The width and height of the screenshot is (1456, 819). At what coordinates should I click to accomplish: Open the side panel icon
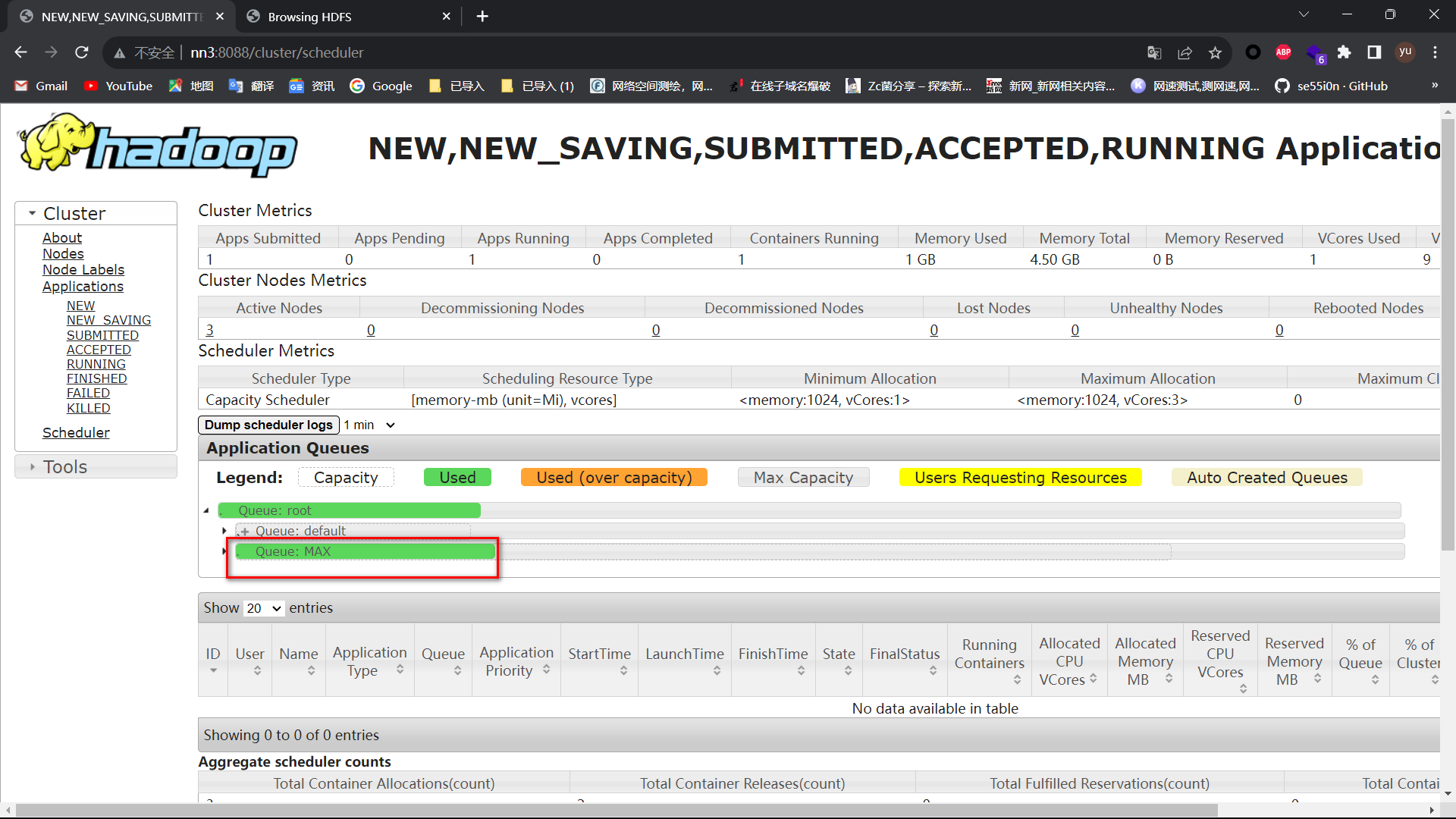pyautogui.click(x=1374, y=52)
